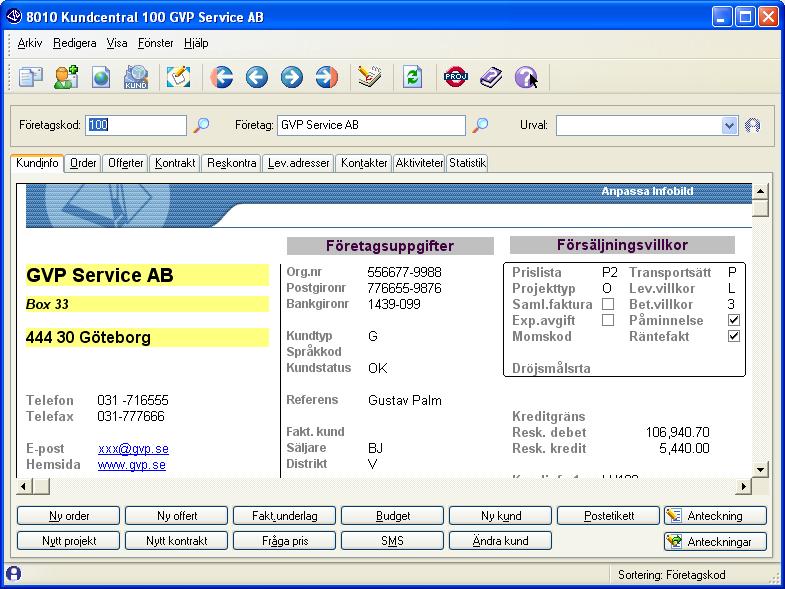This screenshot has width=785, height=589.
Task: Switch to the Aktiviteter tab
Action: 419,163
